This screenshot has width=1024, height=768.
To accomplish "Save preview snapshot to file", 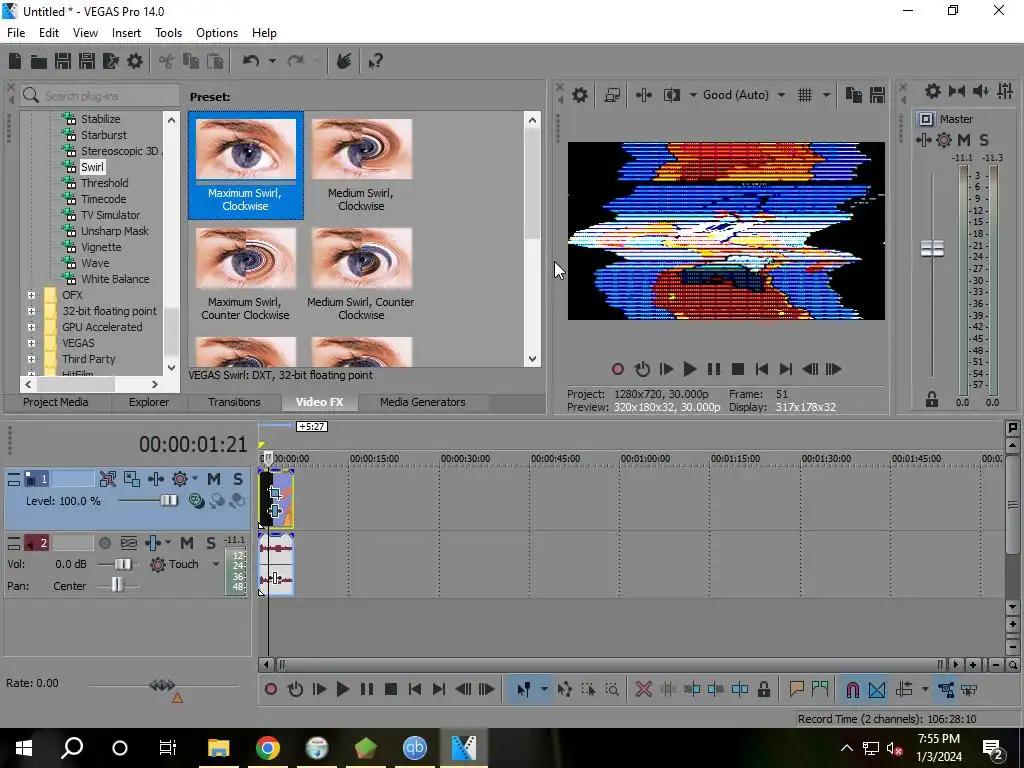I will tap(878, 95).
